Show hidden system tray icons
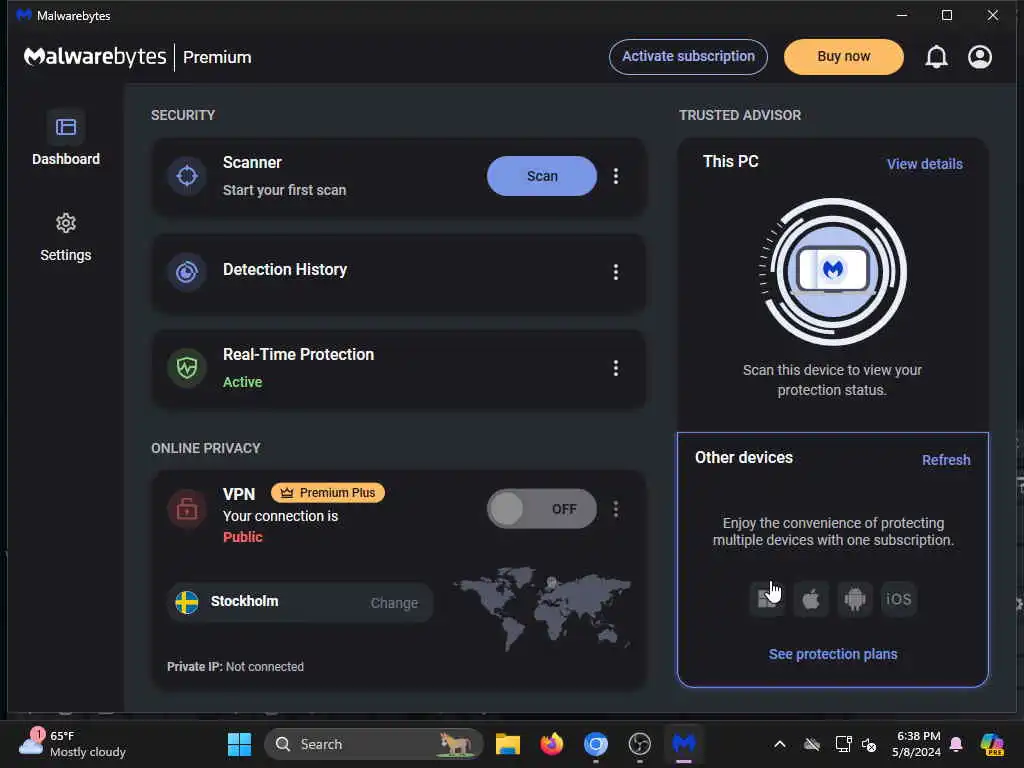Image resolution: width=1024 pixels, height=768 pixels. point(780,744)
